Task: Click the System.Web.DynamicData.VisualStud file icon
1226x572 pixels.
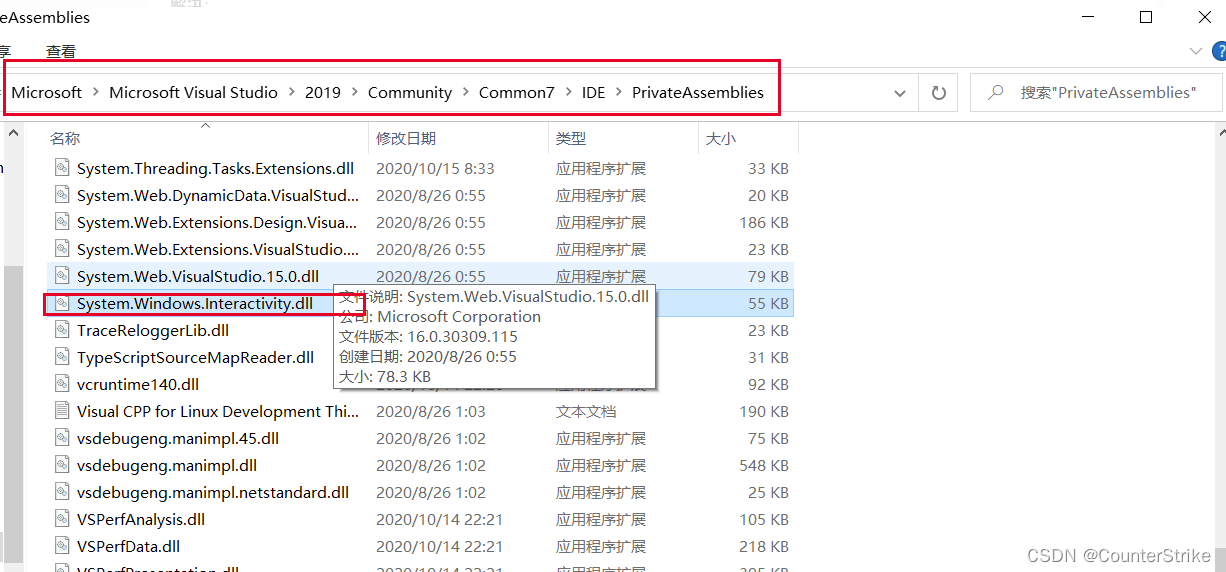Action: pyautogui.click(x=62, y=195)
